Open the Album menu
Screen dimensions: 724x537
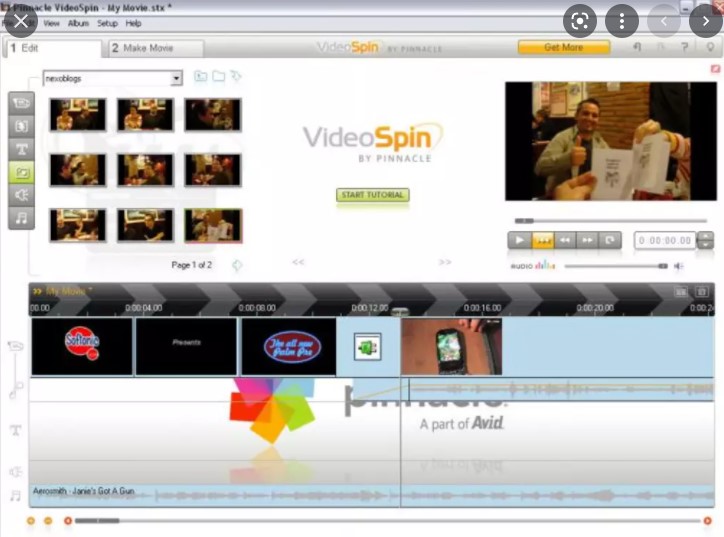pos(78,23)
